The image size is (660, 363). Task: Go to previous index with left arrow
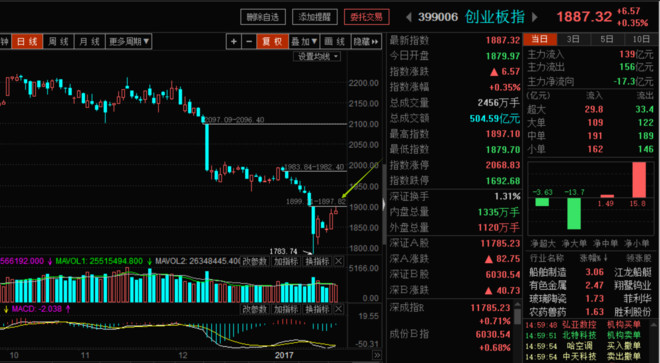click(x=408, y=17)
